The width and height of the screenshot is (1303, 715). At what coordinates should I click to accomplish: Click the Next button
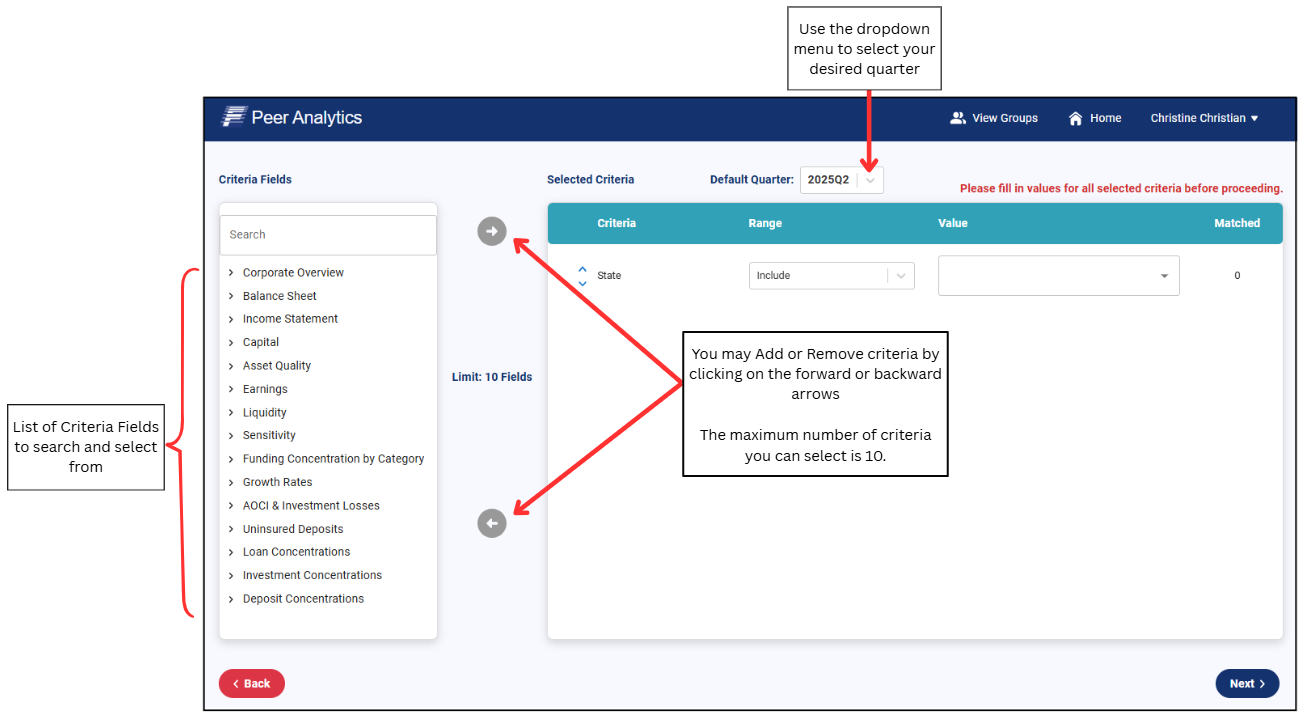pos(1247,683)
